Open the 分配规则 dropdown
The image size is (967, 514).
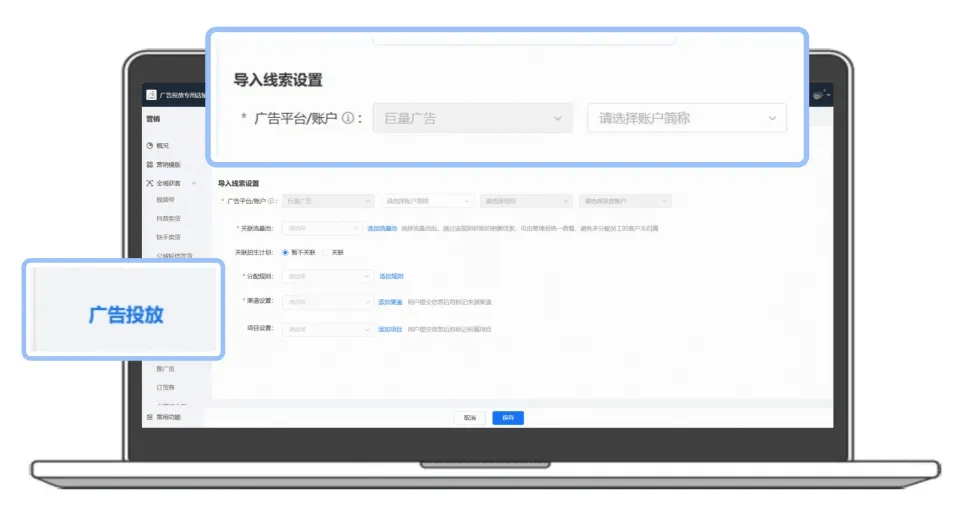click(327, 276)
